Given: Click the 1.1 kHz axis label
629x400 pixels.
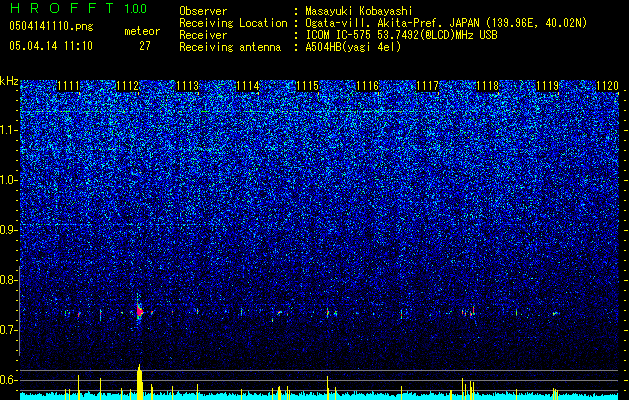Looking at the screenshot, I should pyautogui.click(x=9, y=130).
